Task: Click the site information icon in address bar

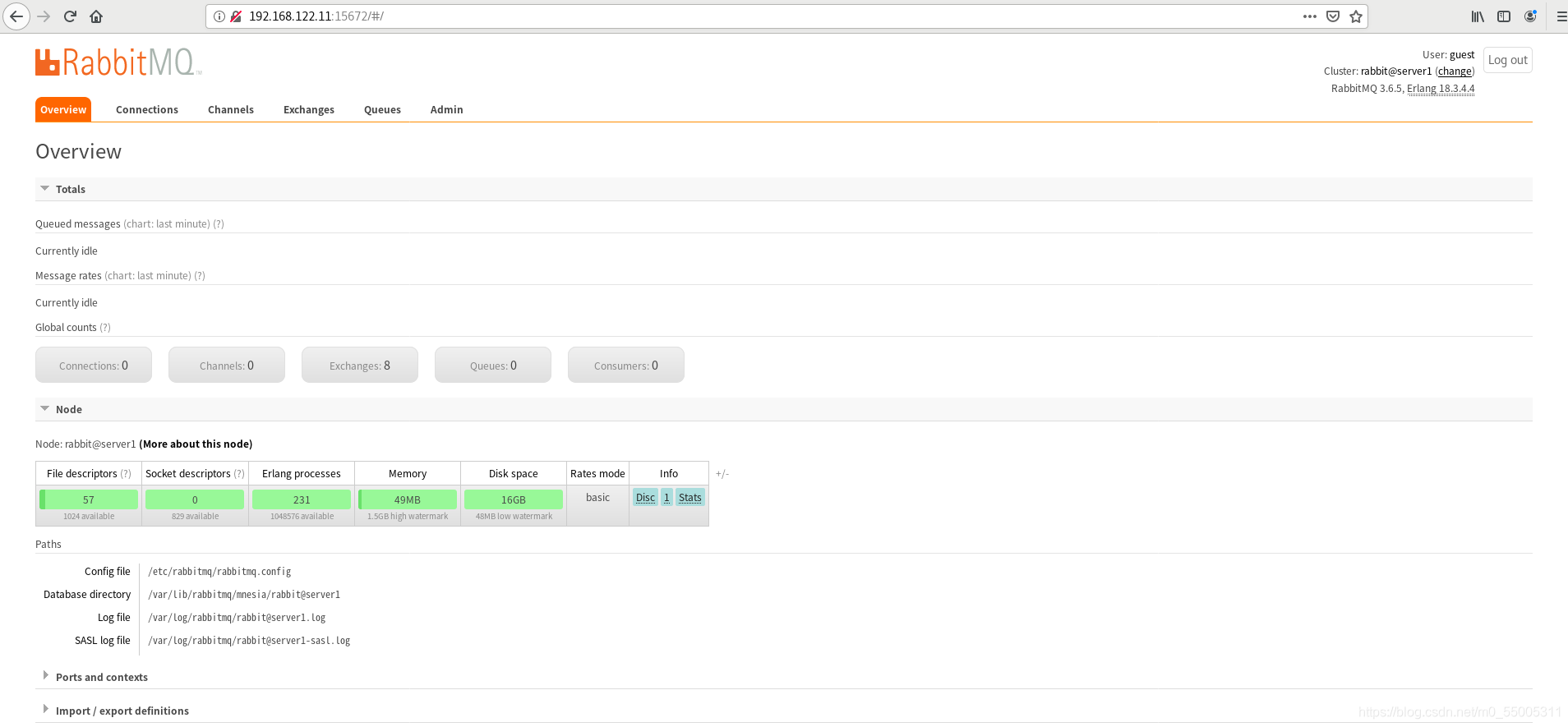Action: (219, 16)
